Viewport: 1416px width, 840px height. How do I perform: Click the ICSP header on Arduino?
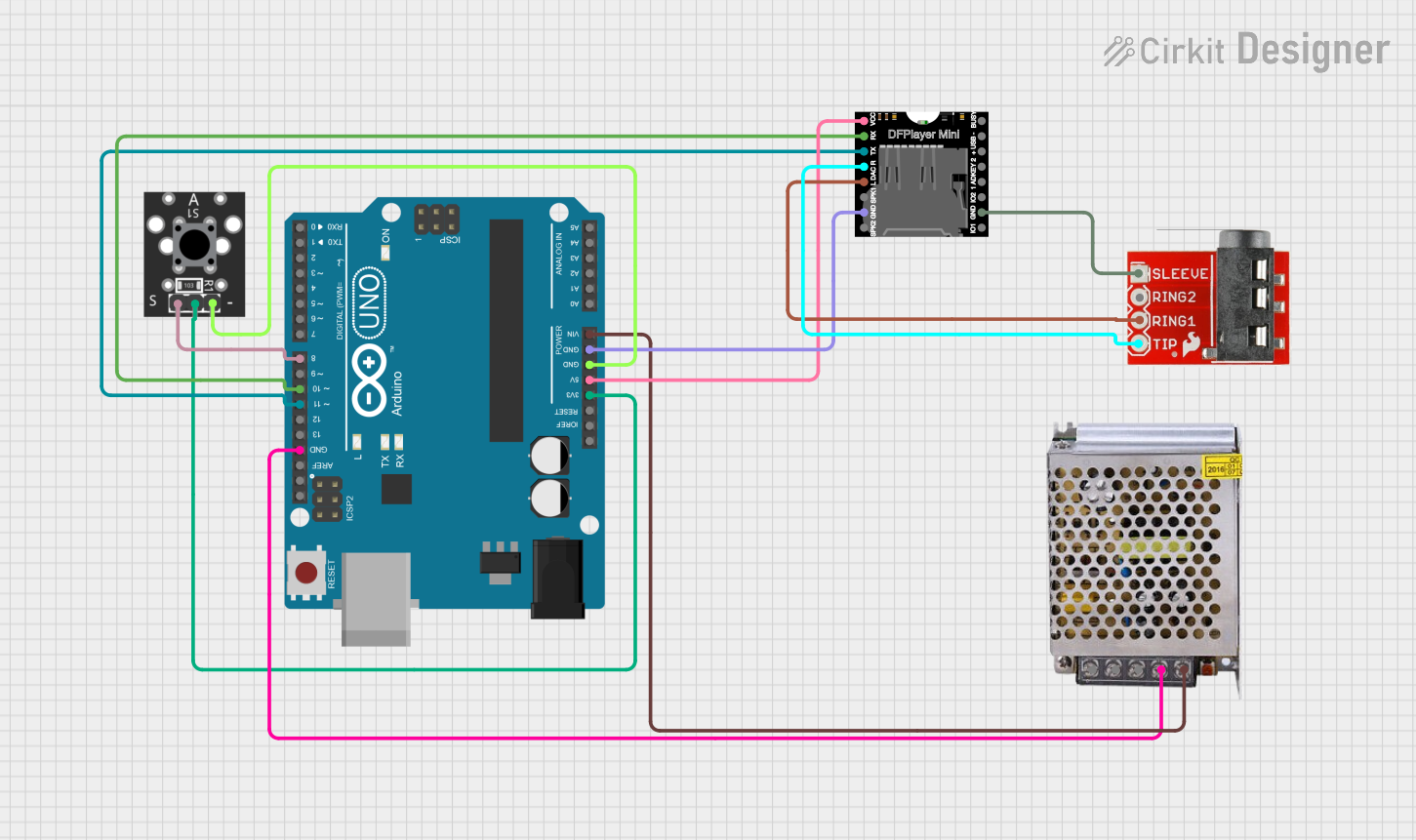437,219
